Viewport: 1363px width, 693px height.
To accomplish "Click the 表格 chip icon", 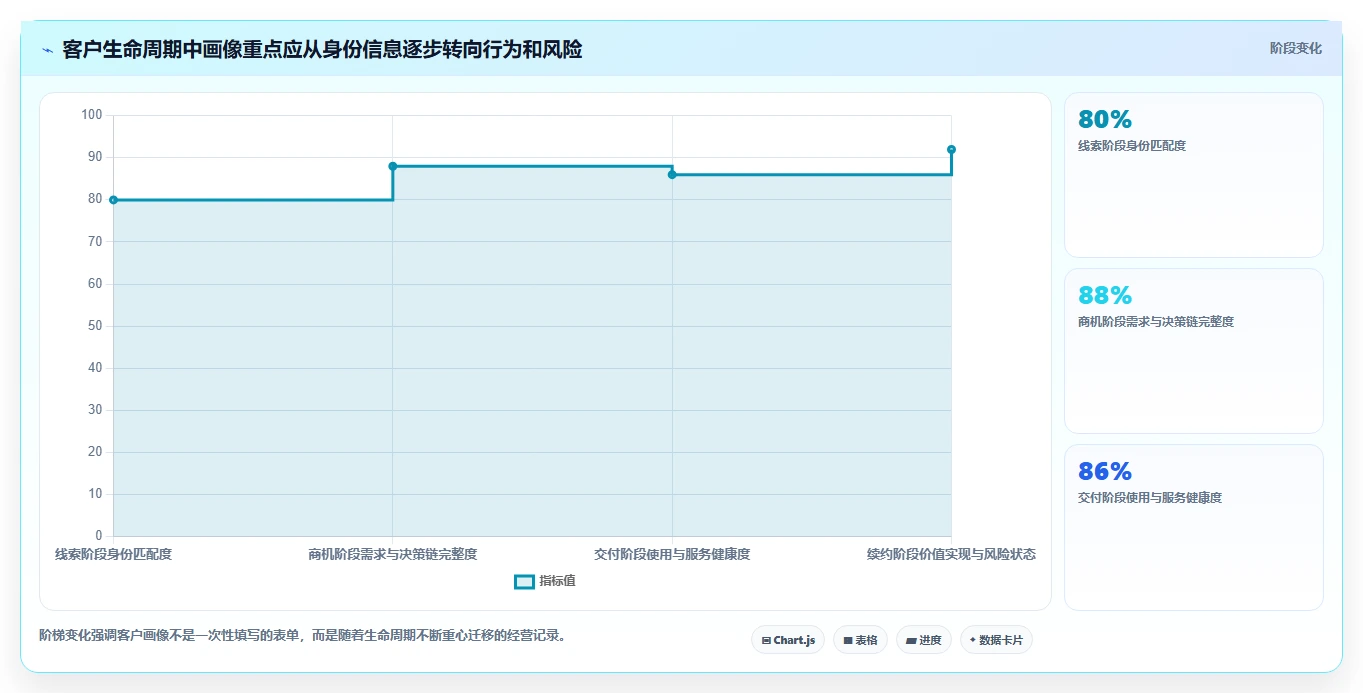I will [x=848, y=640].
